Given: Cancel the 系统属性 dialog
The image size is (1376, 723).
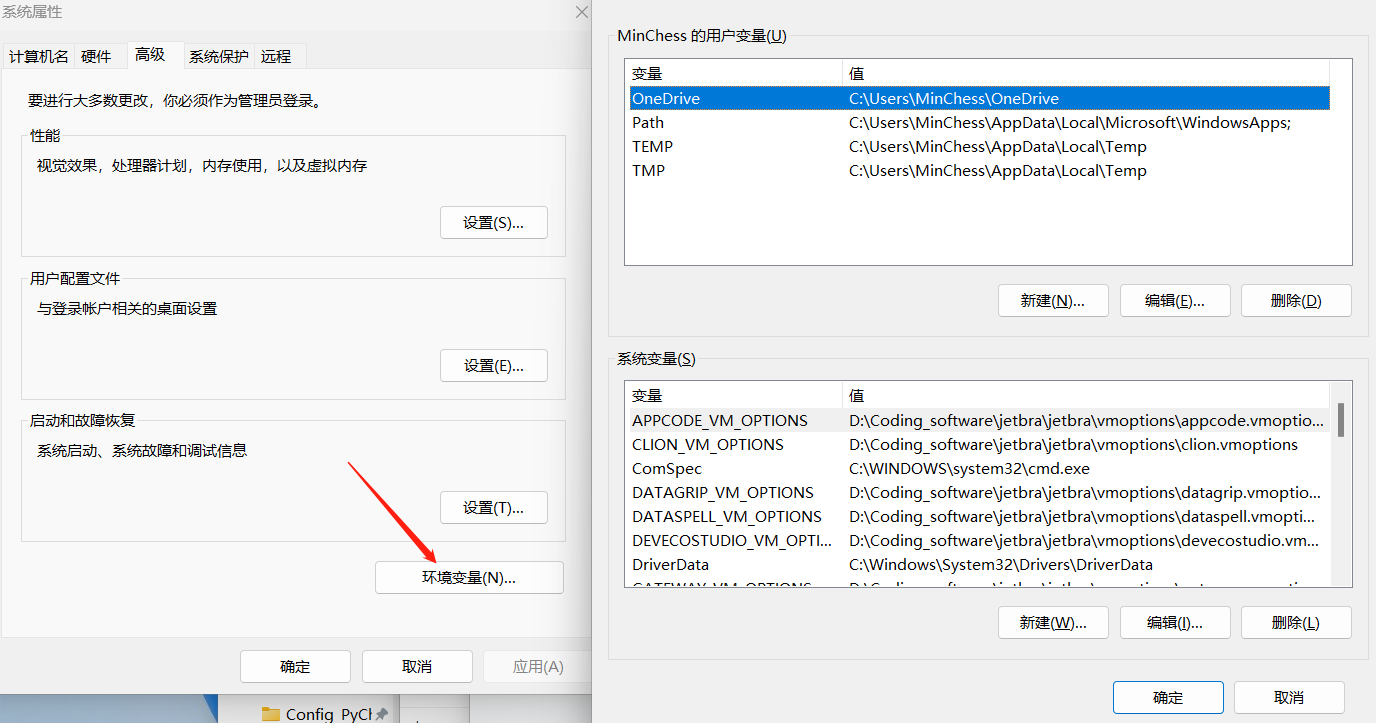Looking at the screenshot, I should coord(417,666).
